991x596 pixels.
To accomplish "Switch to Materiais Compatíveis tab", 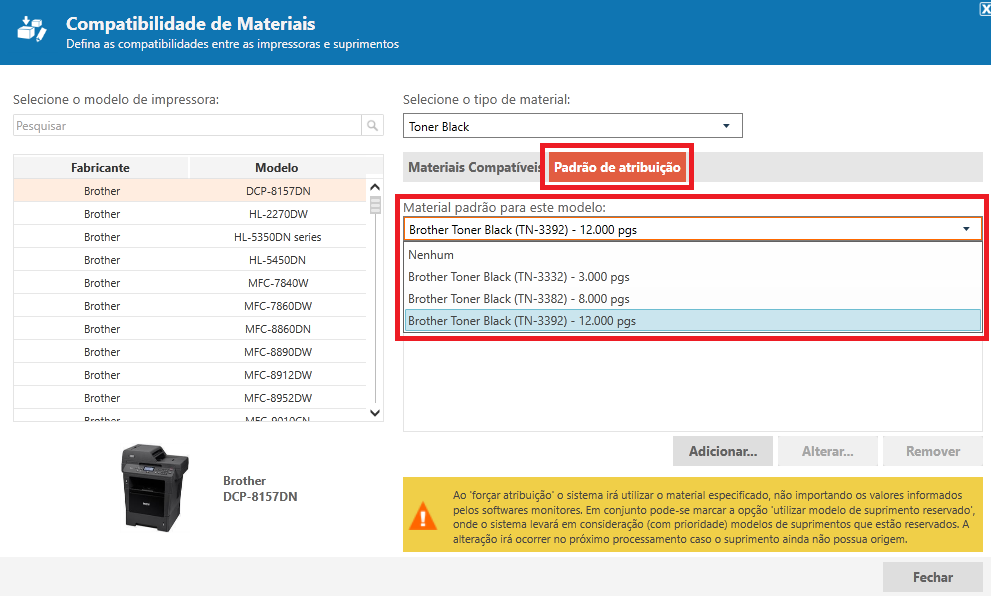I will (474, 168).
